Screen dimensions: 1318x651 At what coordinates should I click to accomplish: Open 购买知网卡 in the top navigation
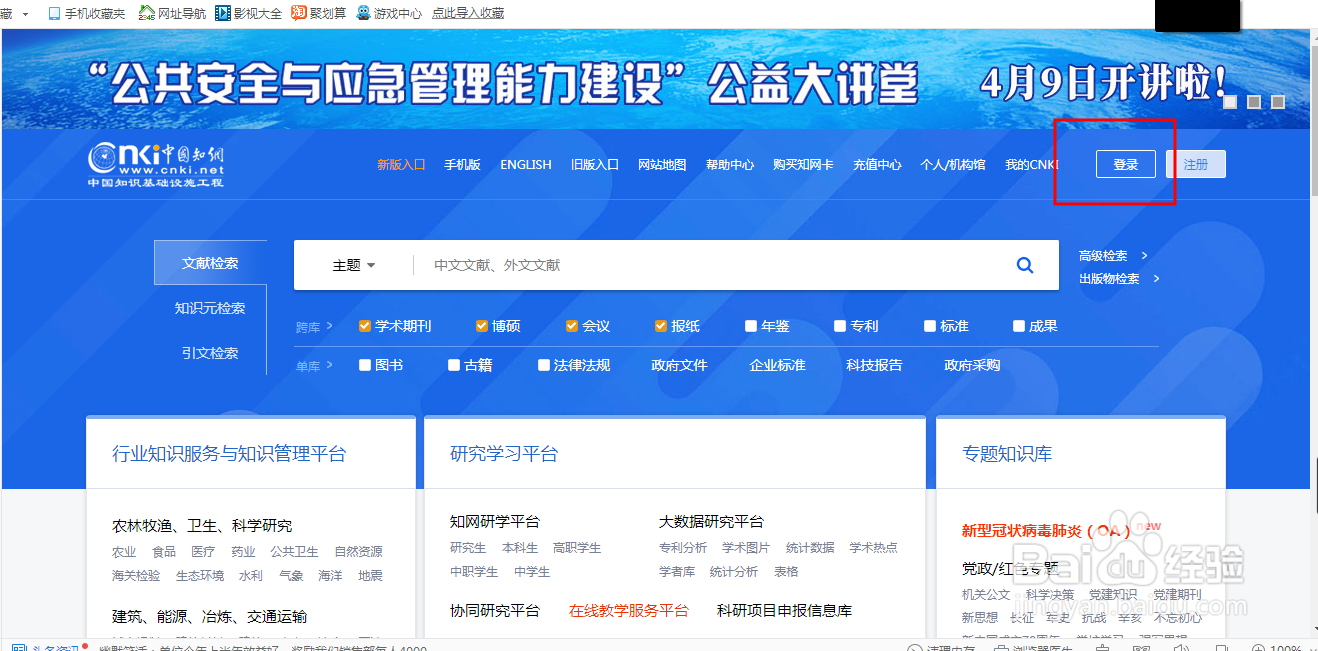(x=803, y=165)
